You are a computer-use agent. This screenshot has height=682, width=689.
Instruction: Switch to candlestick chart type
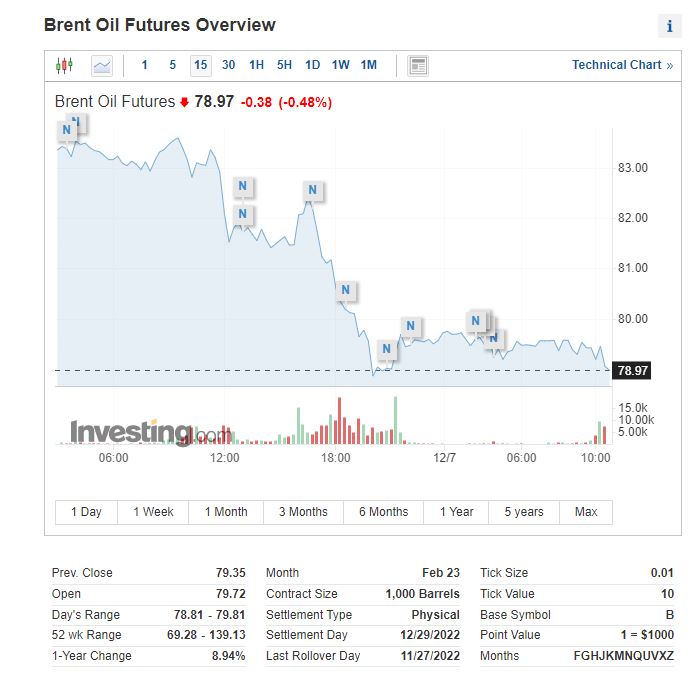[65, 66]
